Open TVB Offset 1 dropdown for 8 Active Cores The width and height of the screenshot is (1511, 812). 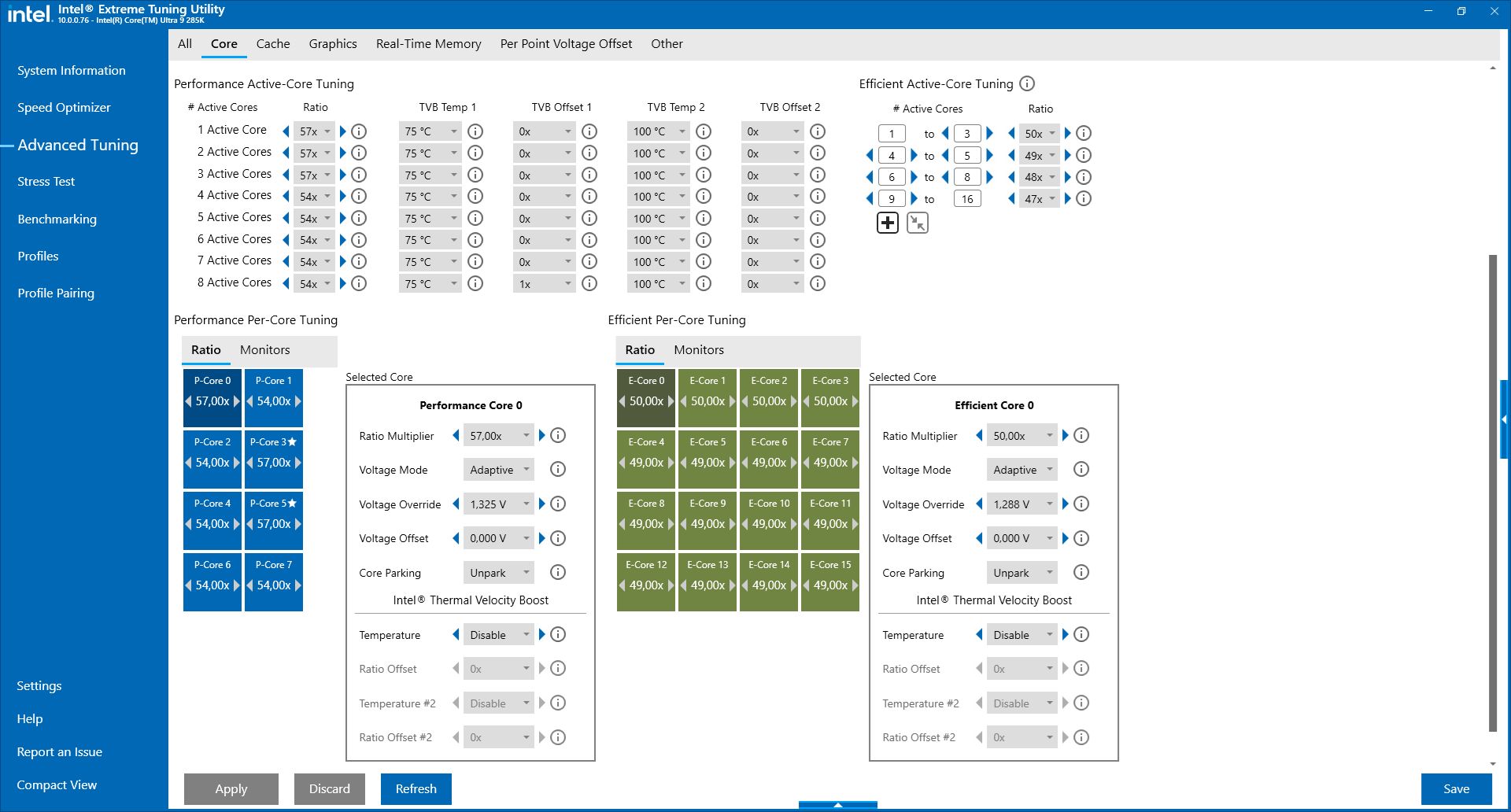[x=545, y=283]
